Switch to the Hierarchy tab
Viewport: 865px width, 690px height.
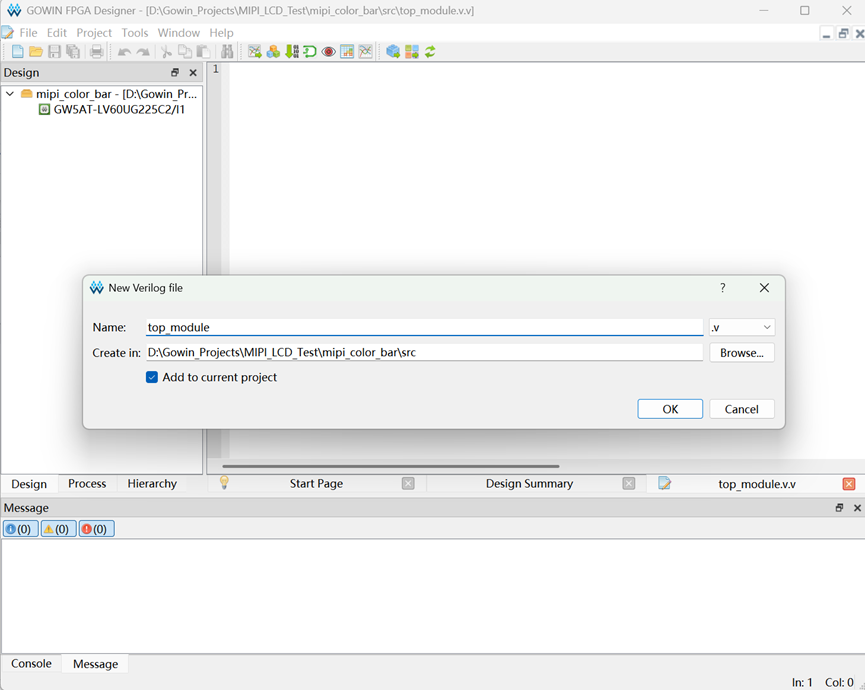(x=152, y=484)
